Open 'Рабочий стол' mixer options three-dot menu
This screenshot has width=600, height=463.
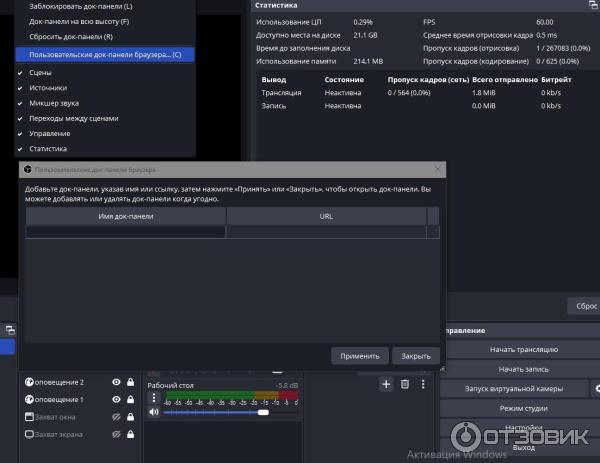(154, 398)
